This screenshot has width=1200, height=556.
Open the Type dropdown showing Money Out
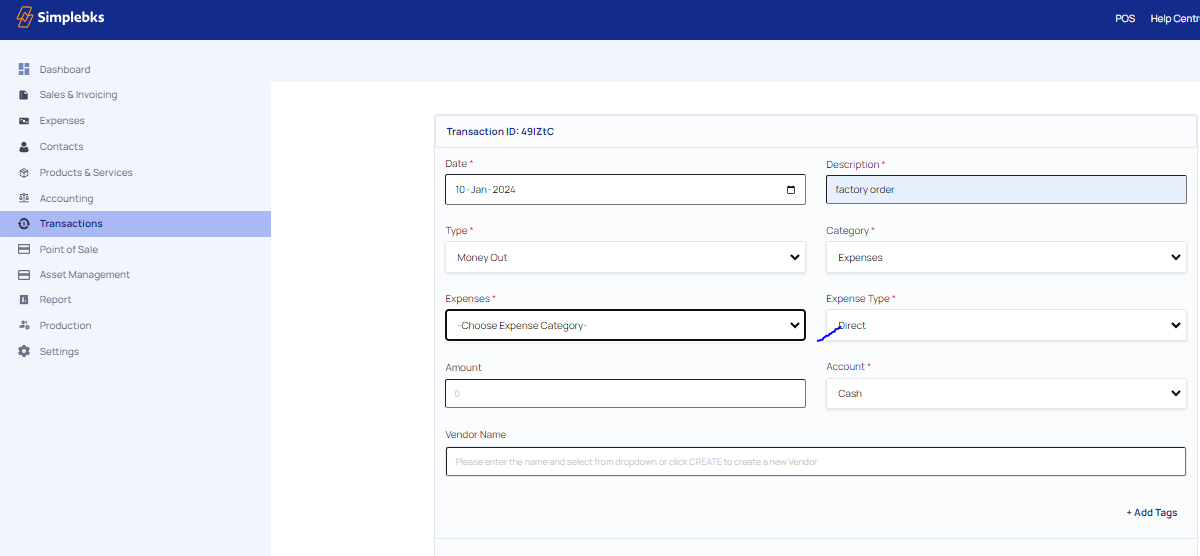624,258
